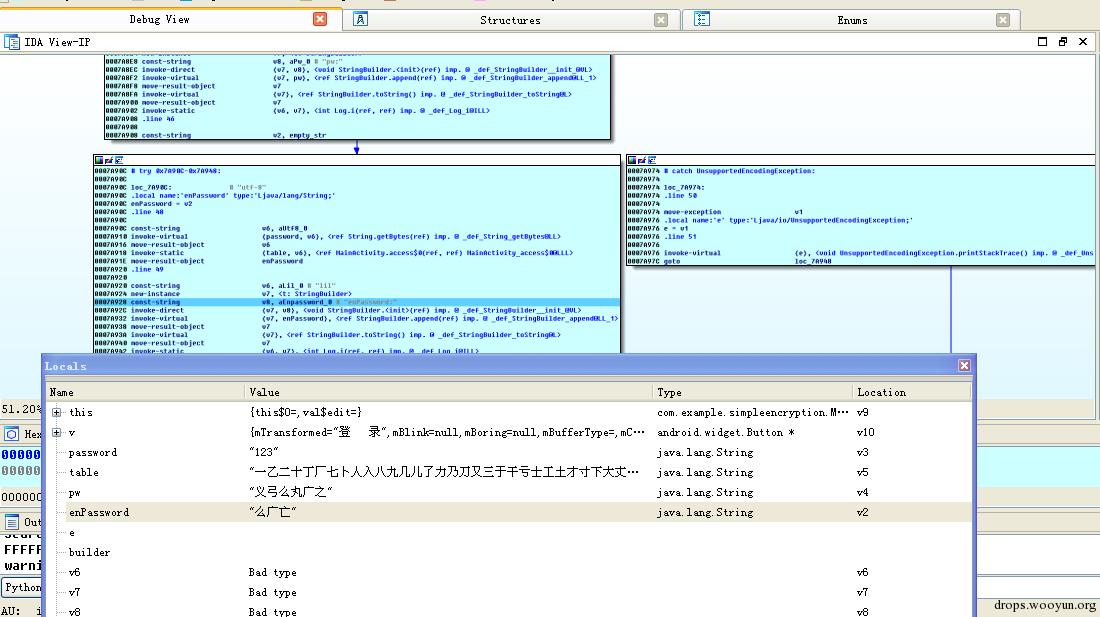Open the Structures tab icon
The image size is (1100, 617).
[360, 19]
